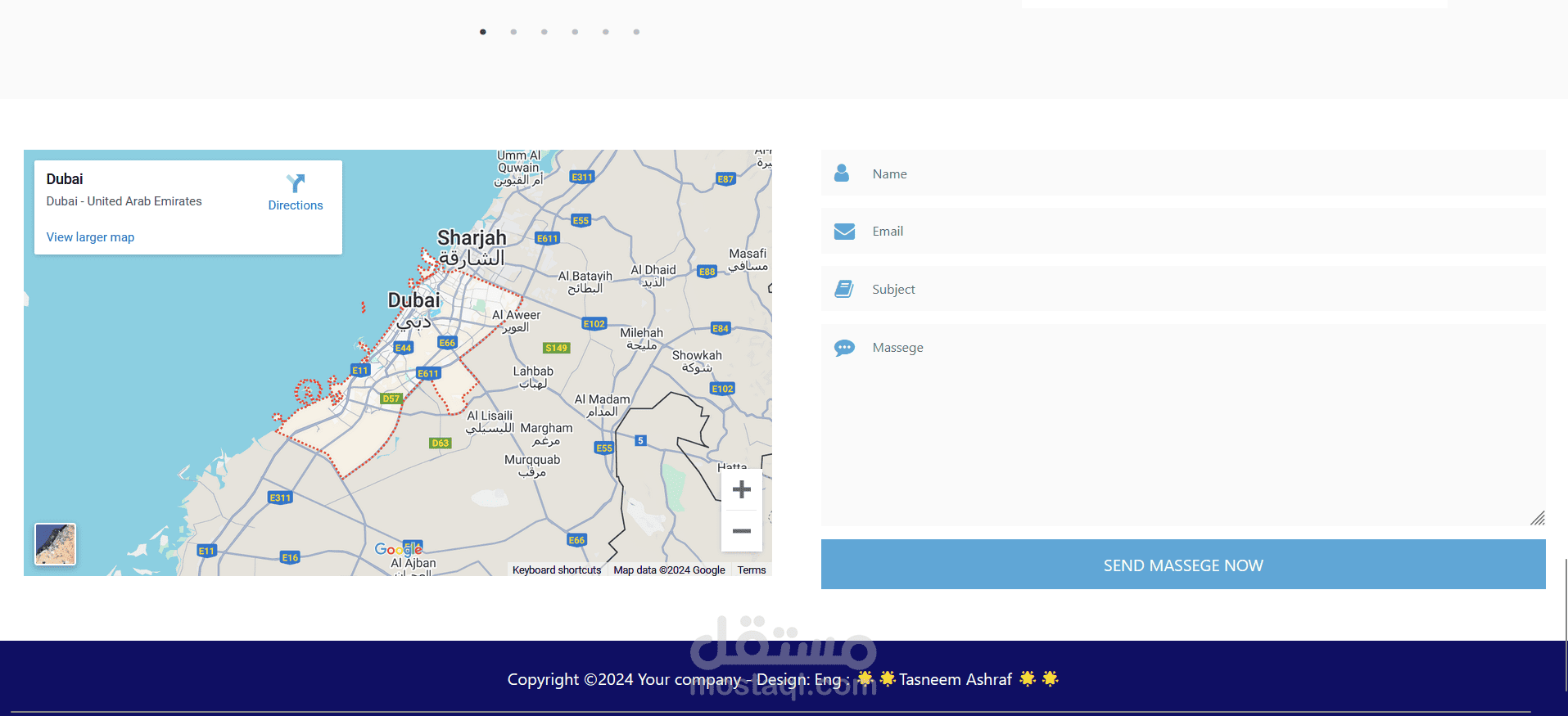The width and height of the screenshot is (1568, 716).
Task: Click the Directions arrow icon
Action: pyautogui.click(x=296, y=183)
